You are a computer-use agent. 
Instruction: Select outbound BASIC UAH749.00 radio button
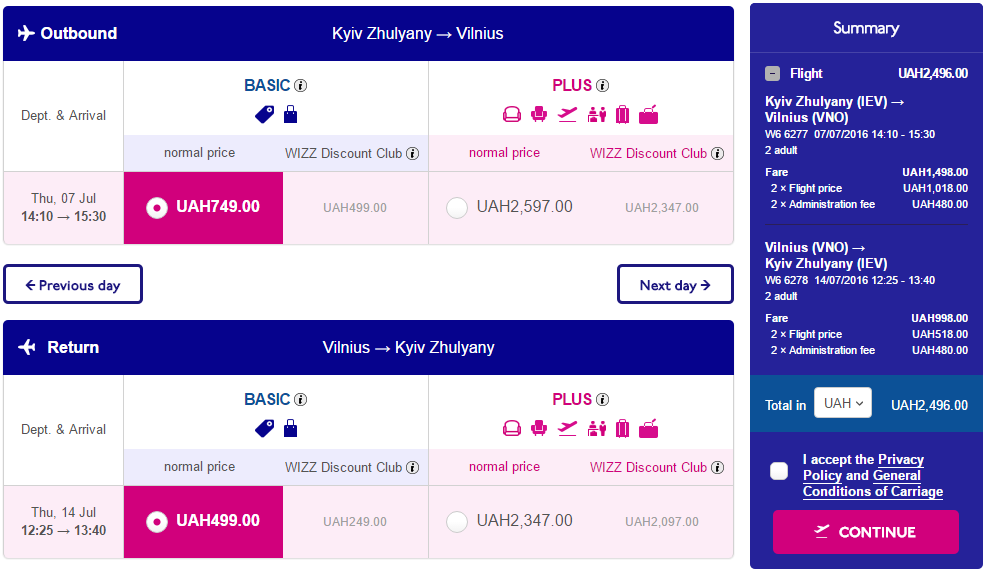(x=157, y=208)
